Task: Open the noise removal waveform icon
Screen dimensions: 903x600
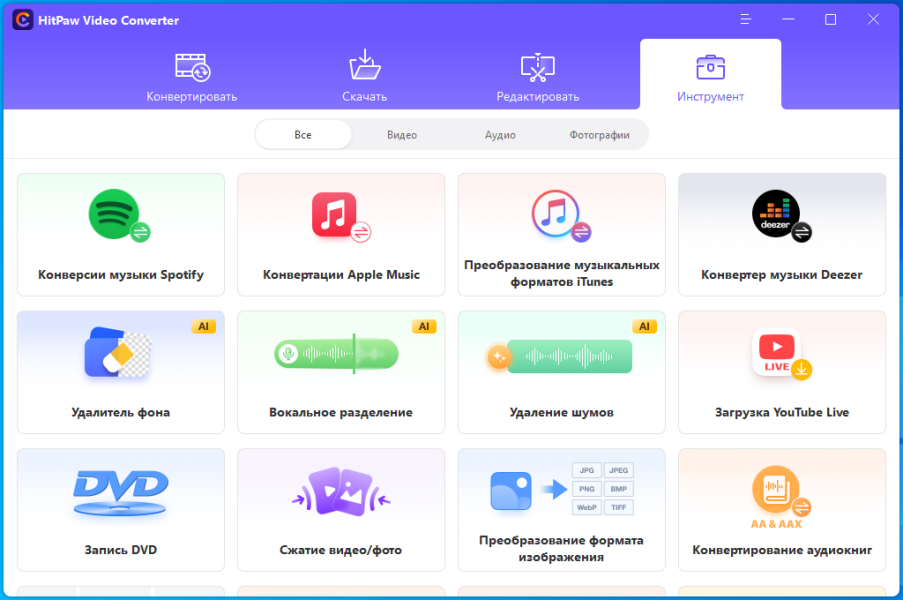Action: tap(559, 356)
